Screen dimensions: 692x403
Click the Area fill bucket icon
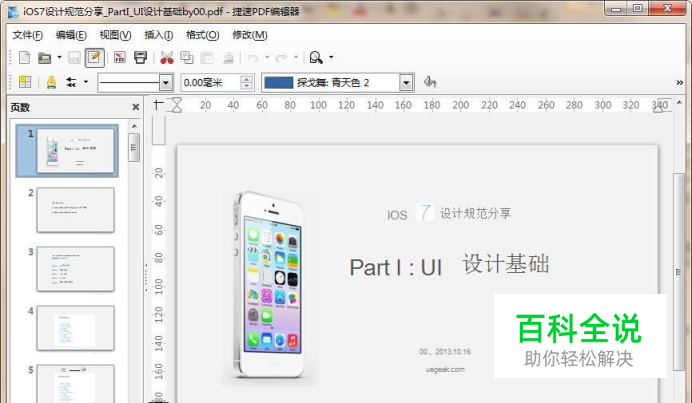click(430, 82)
